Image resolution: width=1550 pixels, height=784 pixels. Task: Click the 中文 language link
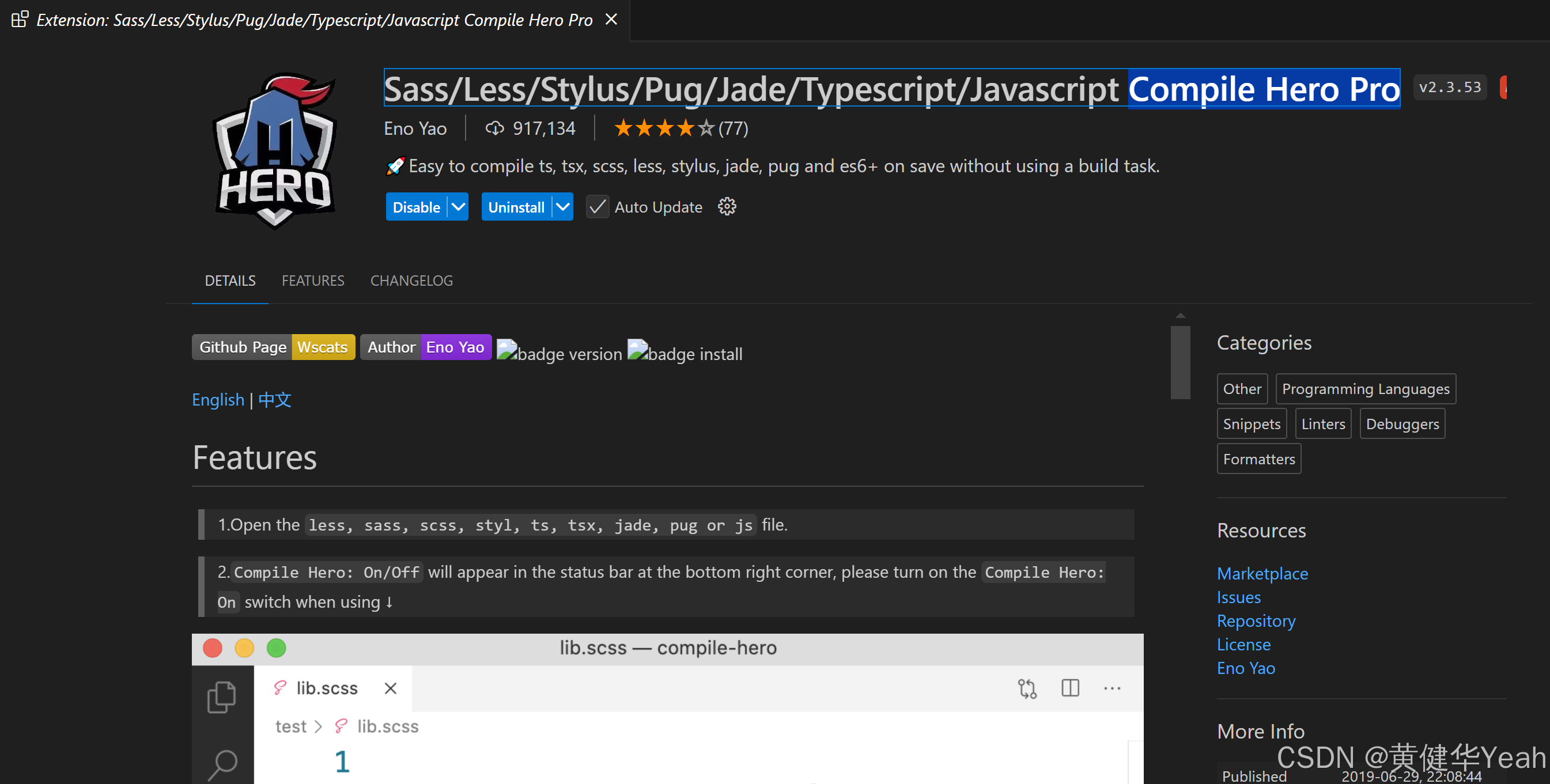[x=274, y=400]
